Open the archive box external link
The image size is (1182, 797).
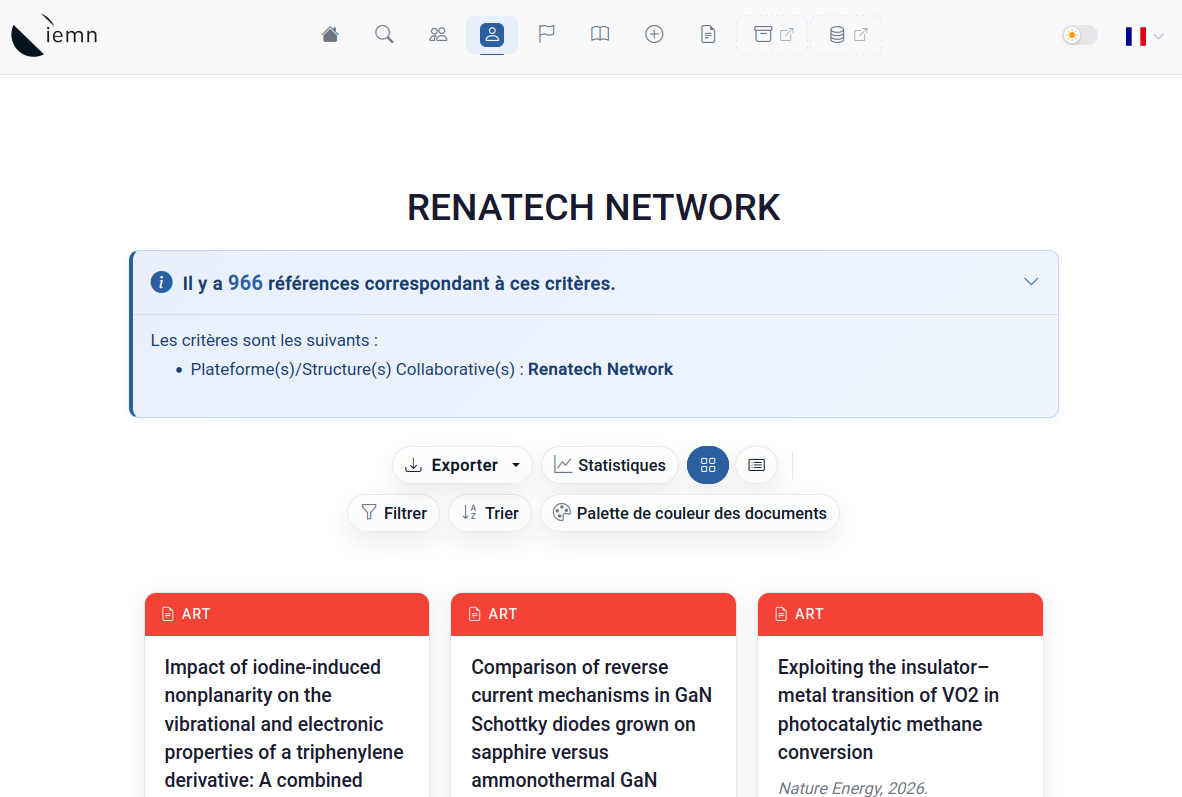pos(773,35)
